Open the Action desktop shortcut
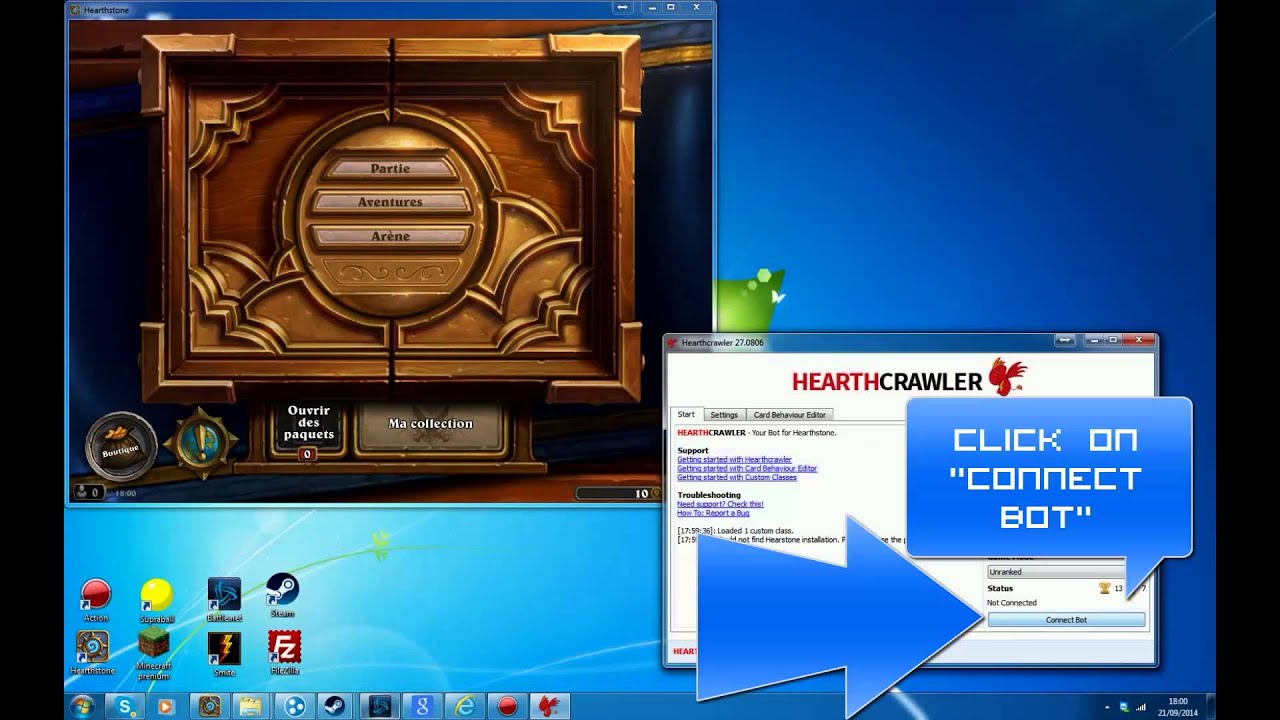This screenshot has width=1280, height=720. pos(95,601)
